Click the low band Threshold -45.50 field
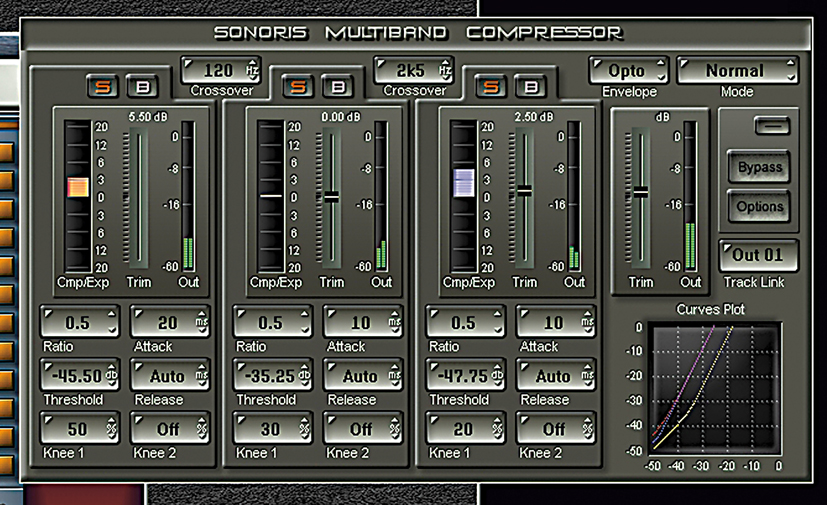 click(x=80, y=376)
